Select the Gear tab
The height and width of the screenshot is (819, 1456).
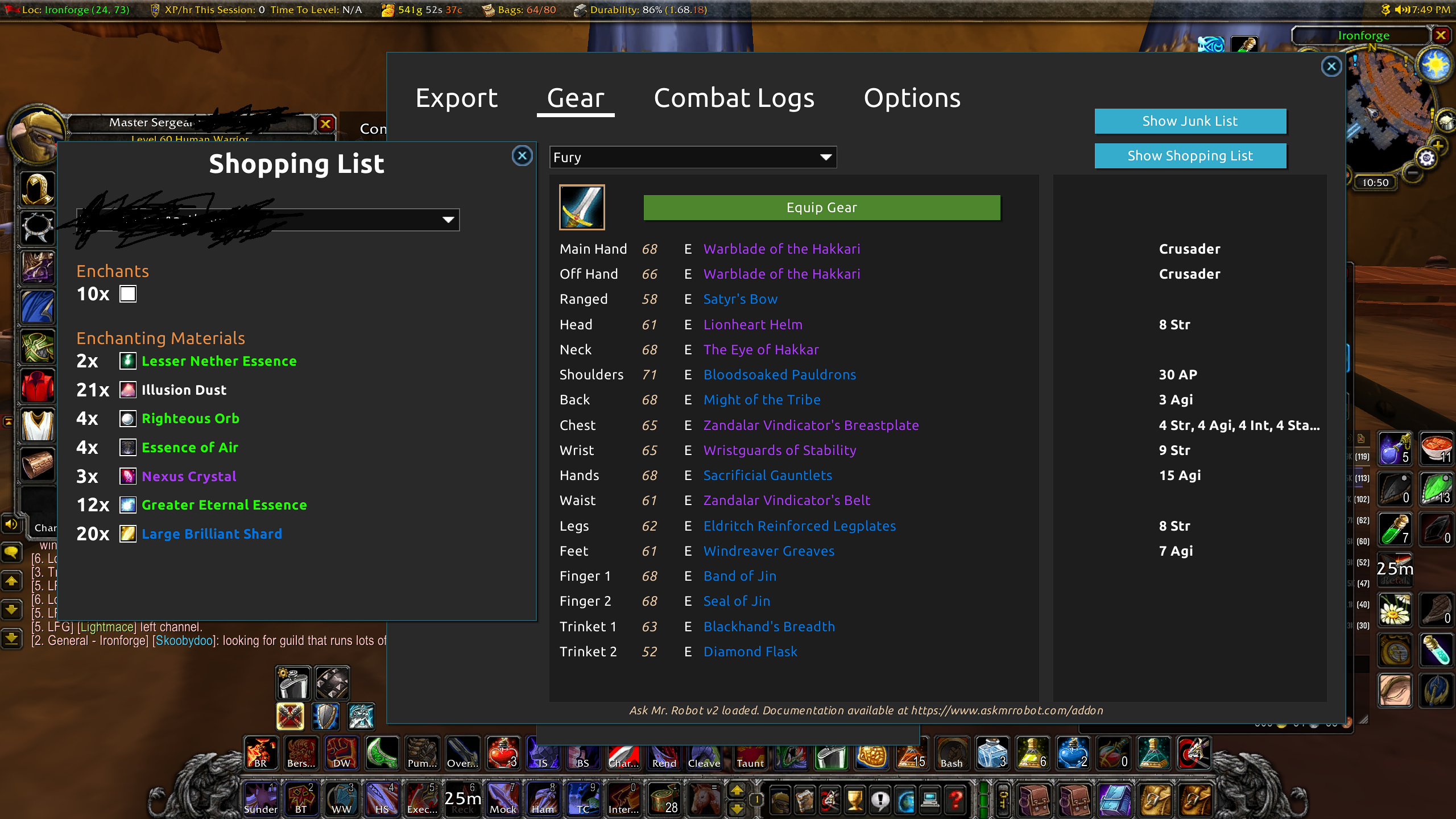(576, 98)
